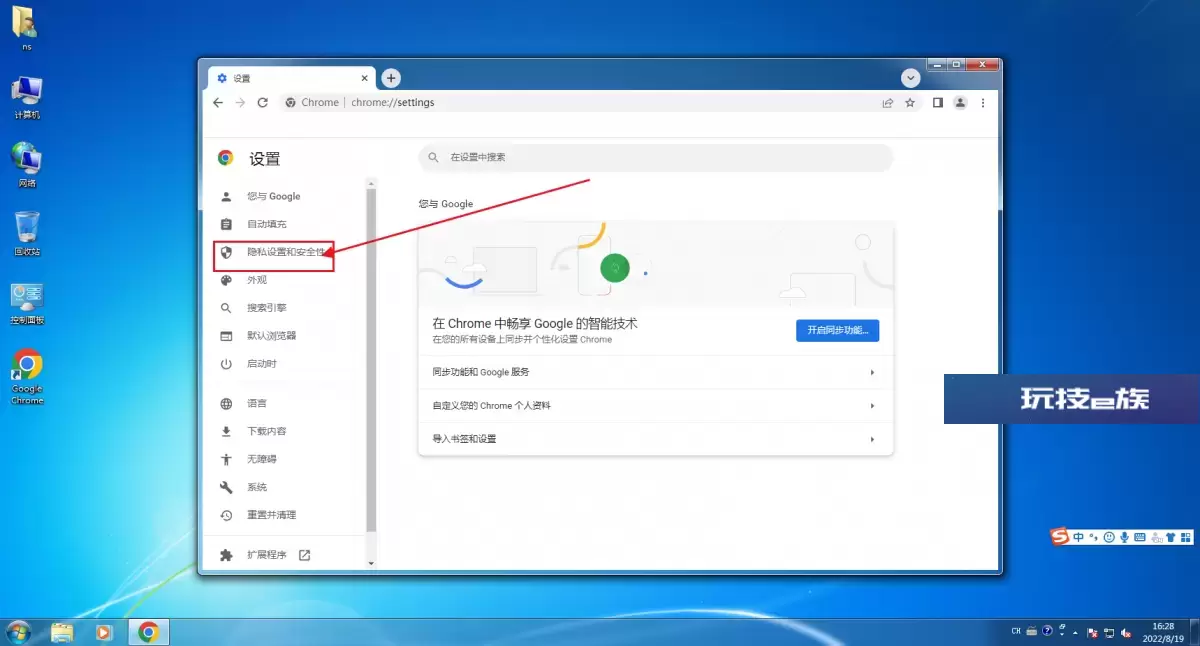Open 隐私设置和安全性 section
The height and width of the screenshot is (646, 1200).
(x=285, y=252)
